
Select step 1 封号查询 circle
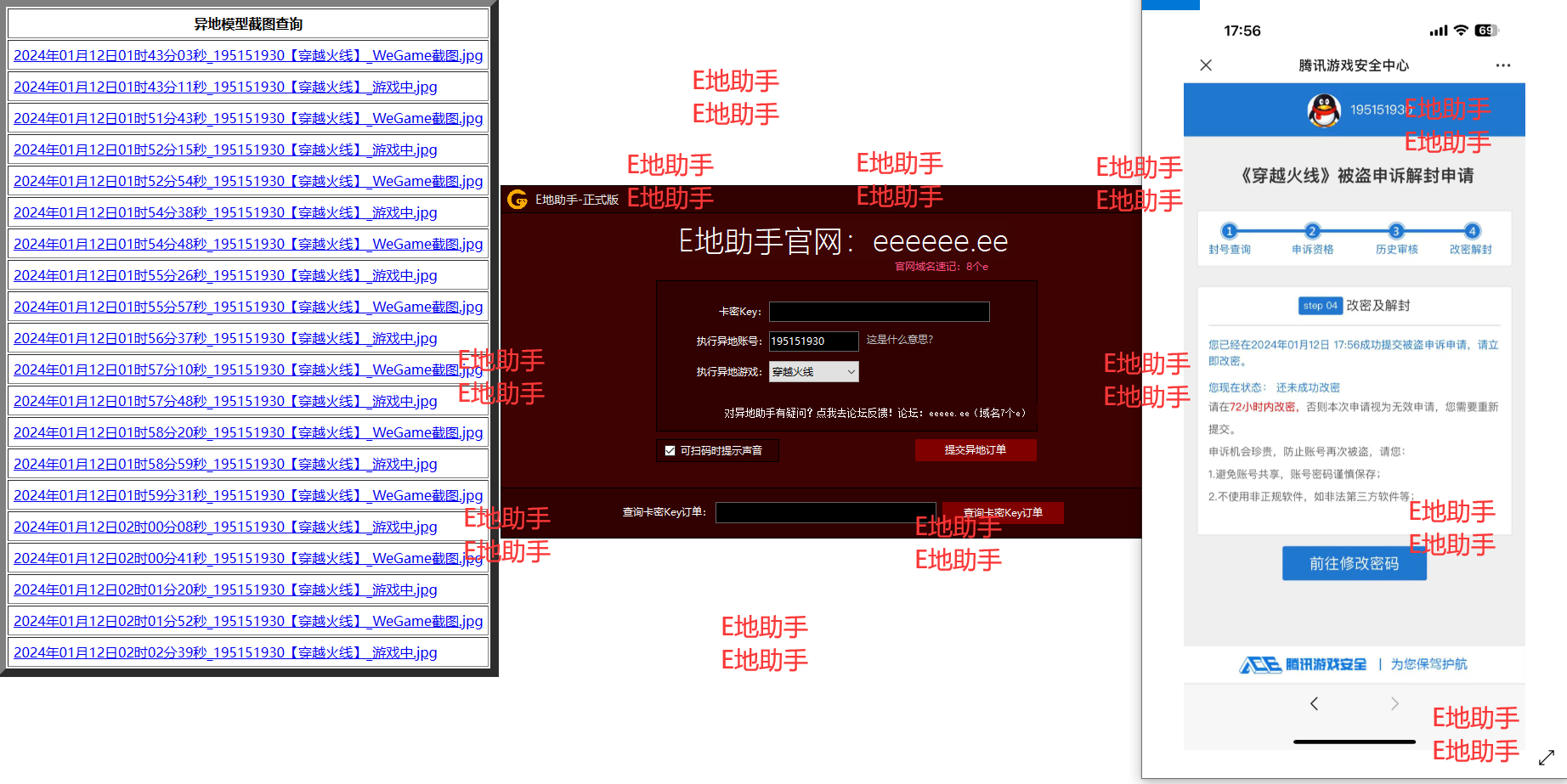coord(1229,231)
